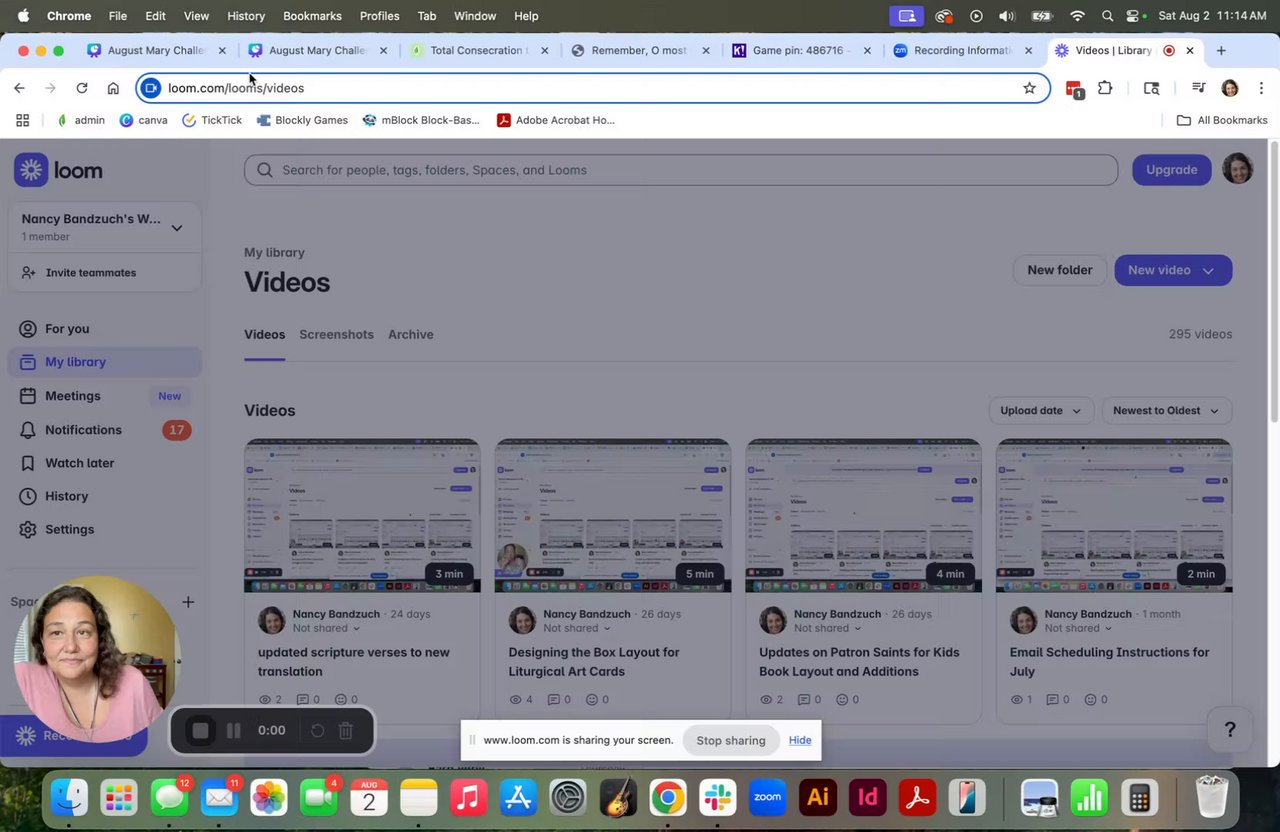Switch to the Archive tab
The image size is (1280, 832).
click(x=411, y=335)
